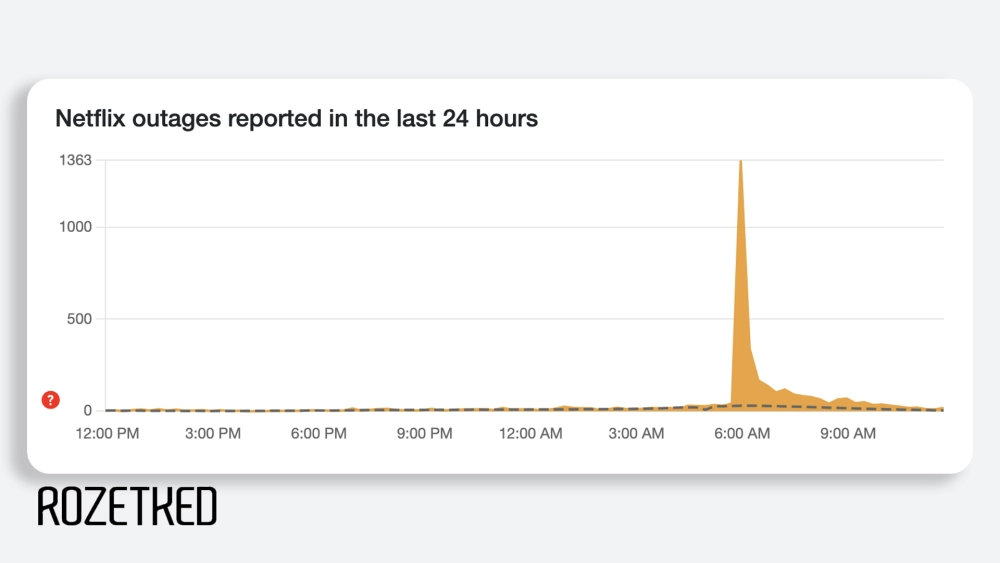Viewport: 1000px width, 563px height.
Task: Click the 3:00 AM time label
Action: (637, 434)
